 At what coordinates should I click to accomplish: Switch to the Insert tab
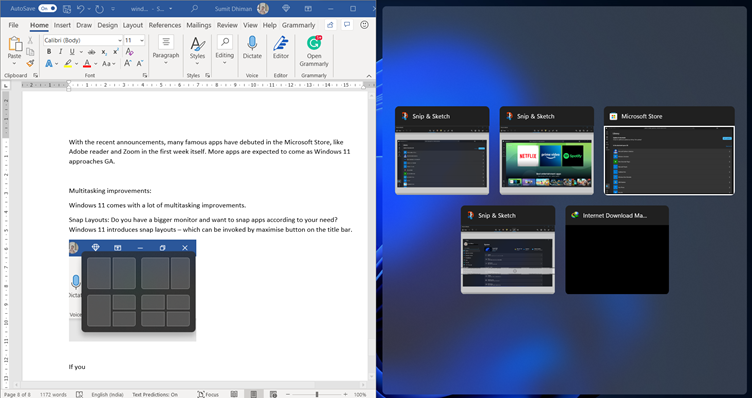click(62, 25)
